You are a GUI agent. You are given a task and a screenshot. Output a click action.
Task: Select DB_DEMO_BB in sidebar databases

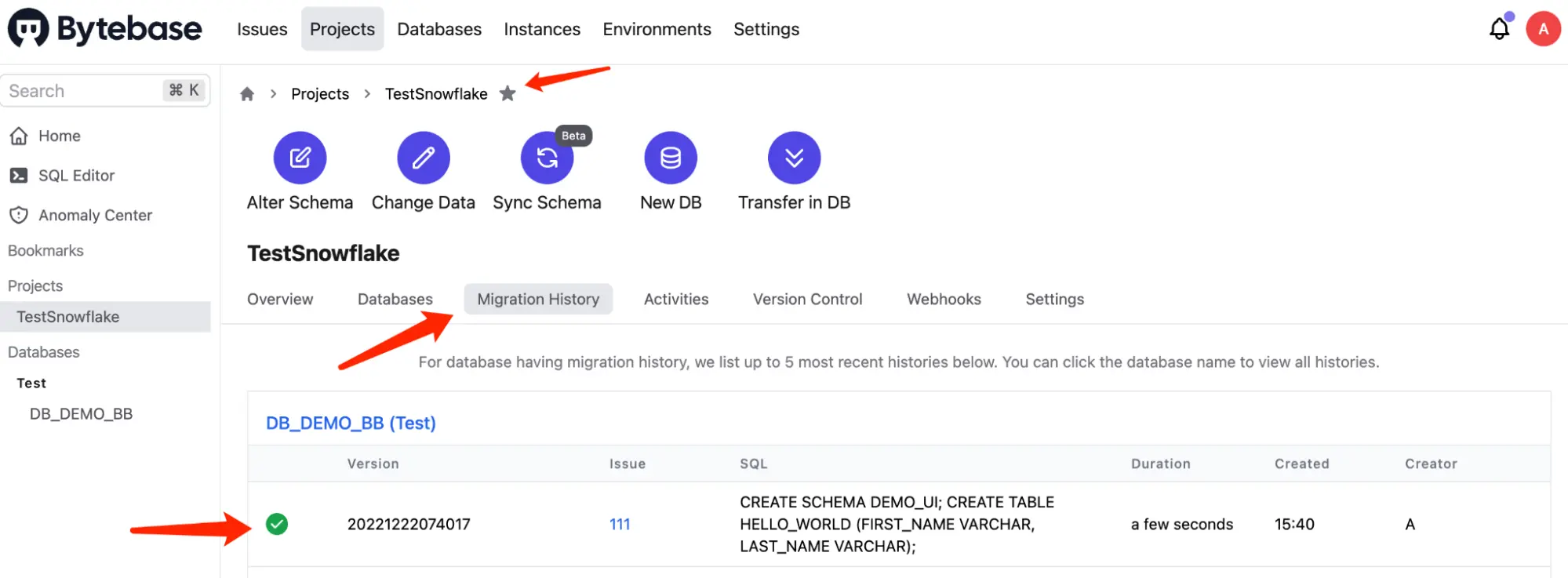pos(81,413)
